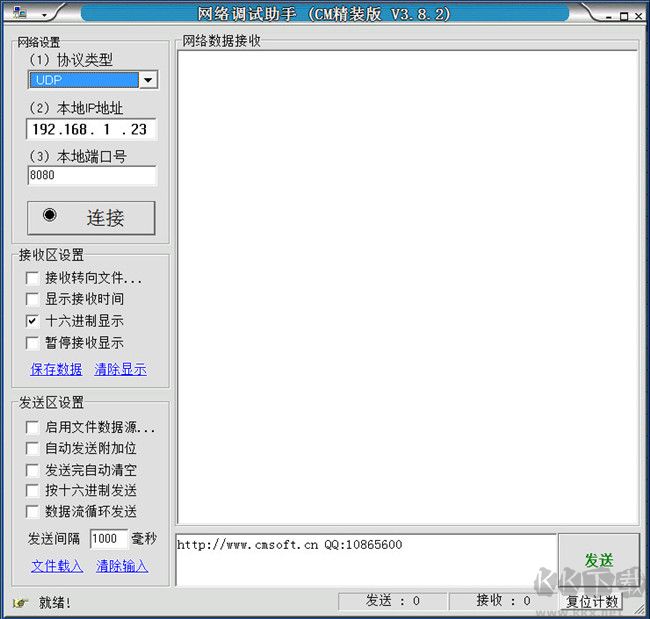Screen dimensions: 650x619
Task: Click the small dropdown arrow beside title icon
Action: 44,15
